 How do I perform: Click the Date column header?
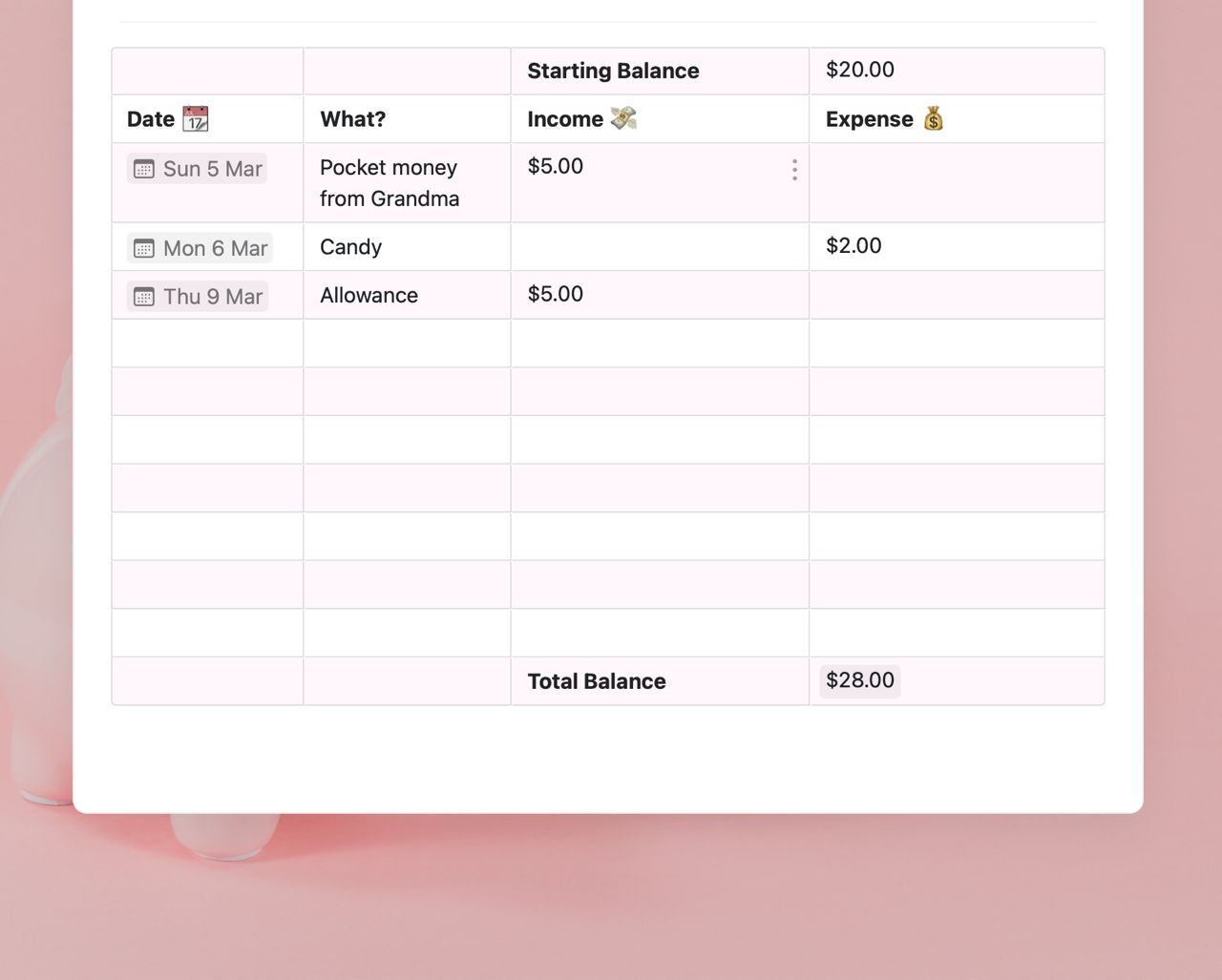(149, 118)
